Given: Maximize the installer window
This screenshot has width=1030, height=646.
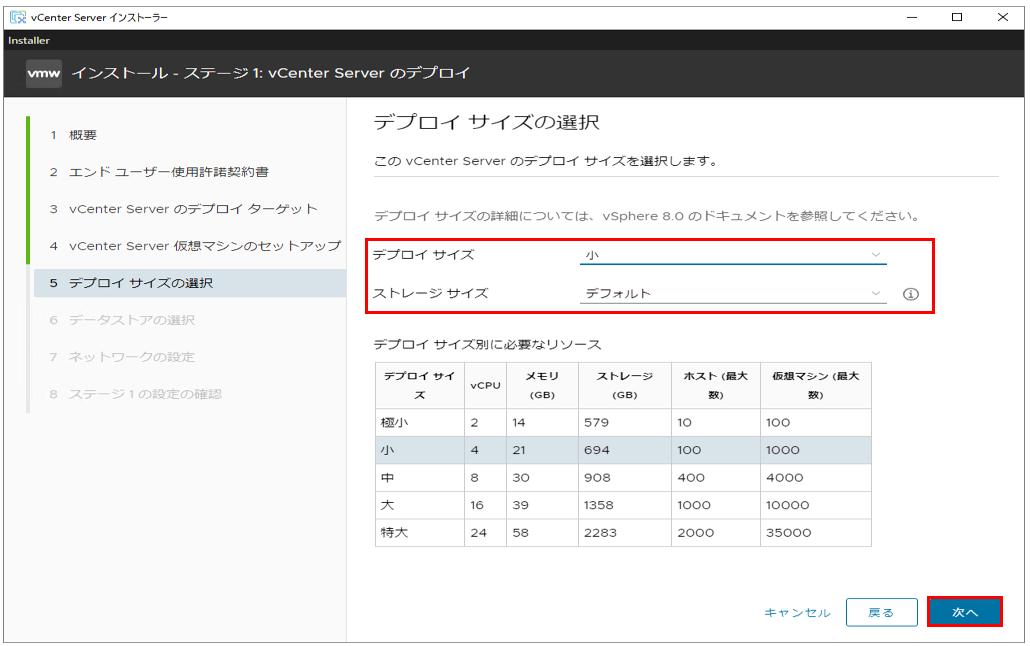Looking at the screenshot, I should (x=957, y=17).
